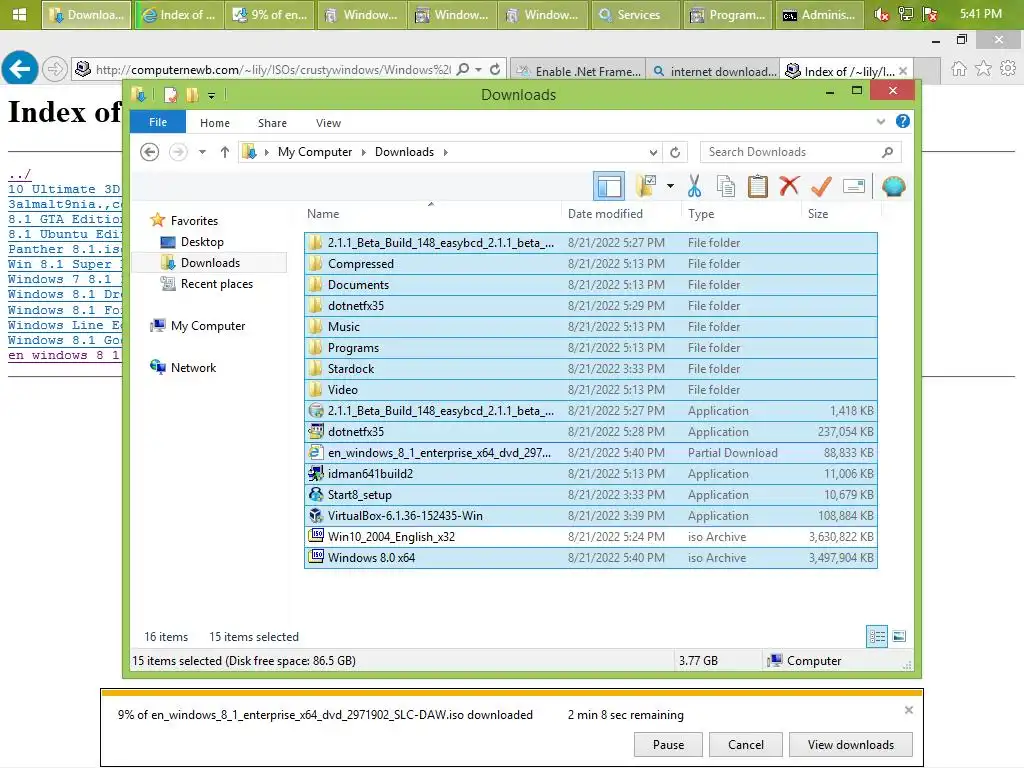Click View downloads button
Viewport: 1024px width, 768px height.
click(x=850, y=744)
